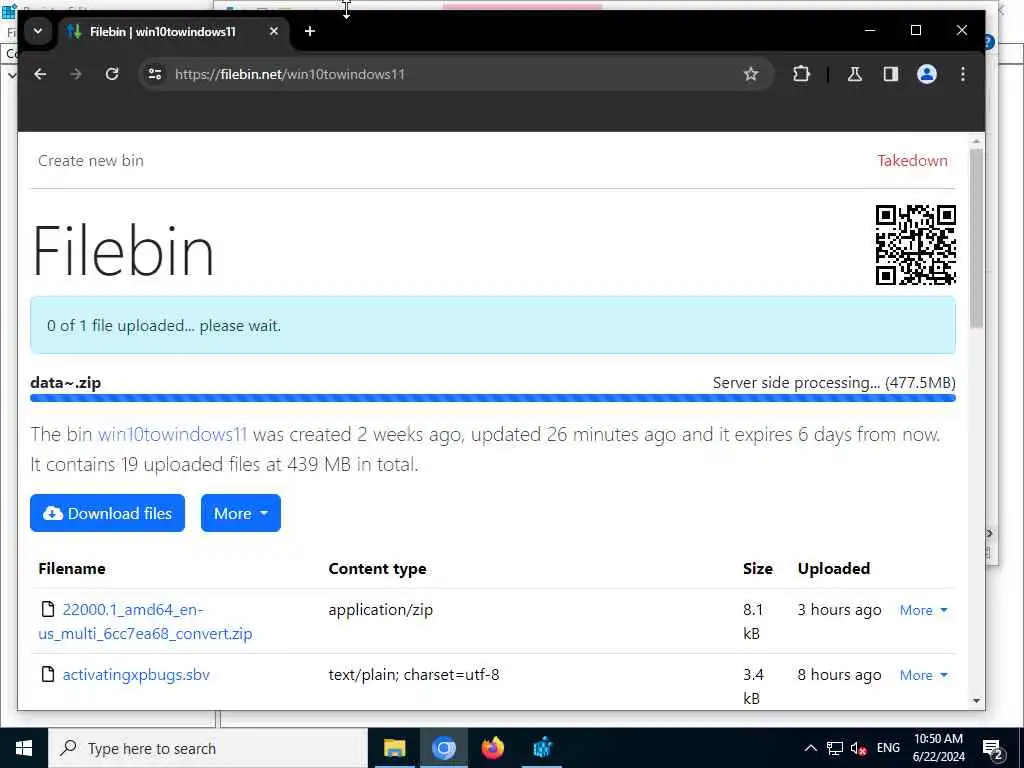This screenshot has width=1024, height=768.
Task: Open activatingxpbugs.sbv file link
Action: tap(136, 675)
